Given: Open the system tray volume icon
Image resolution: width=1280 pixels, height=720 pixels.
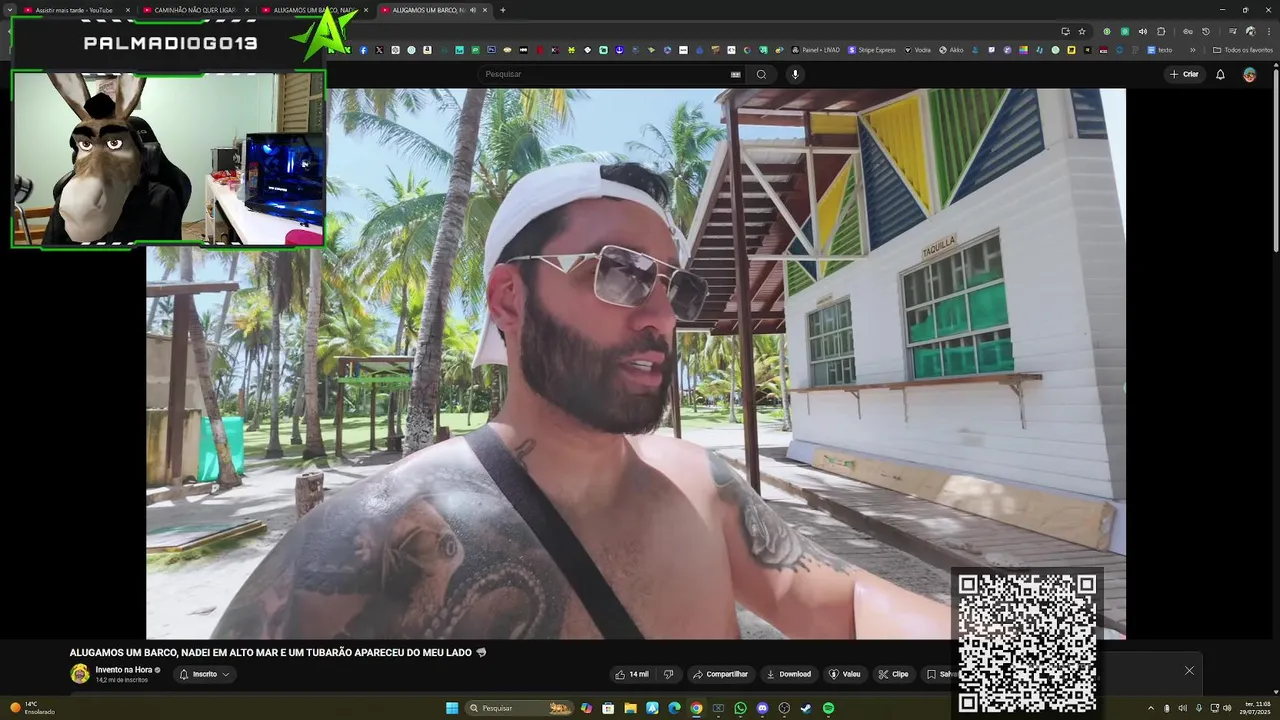Looking at the screenshot, I should [x=1227, y=708].
